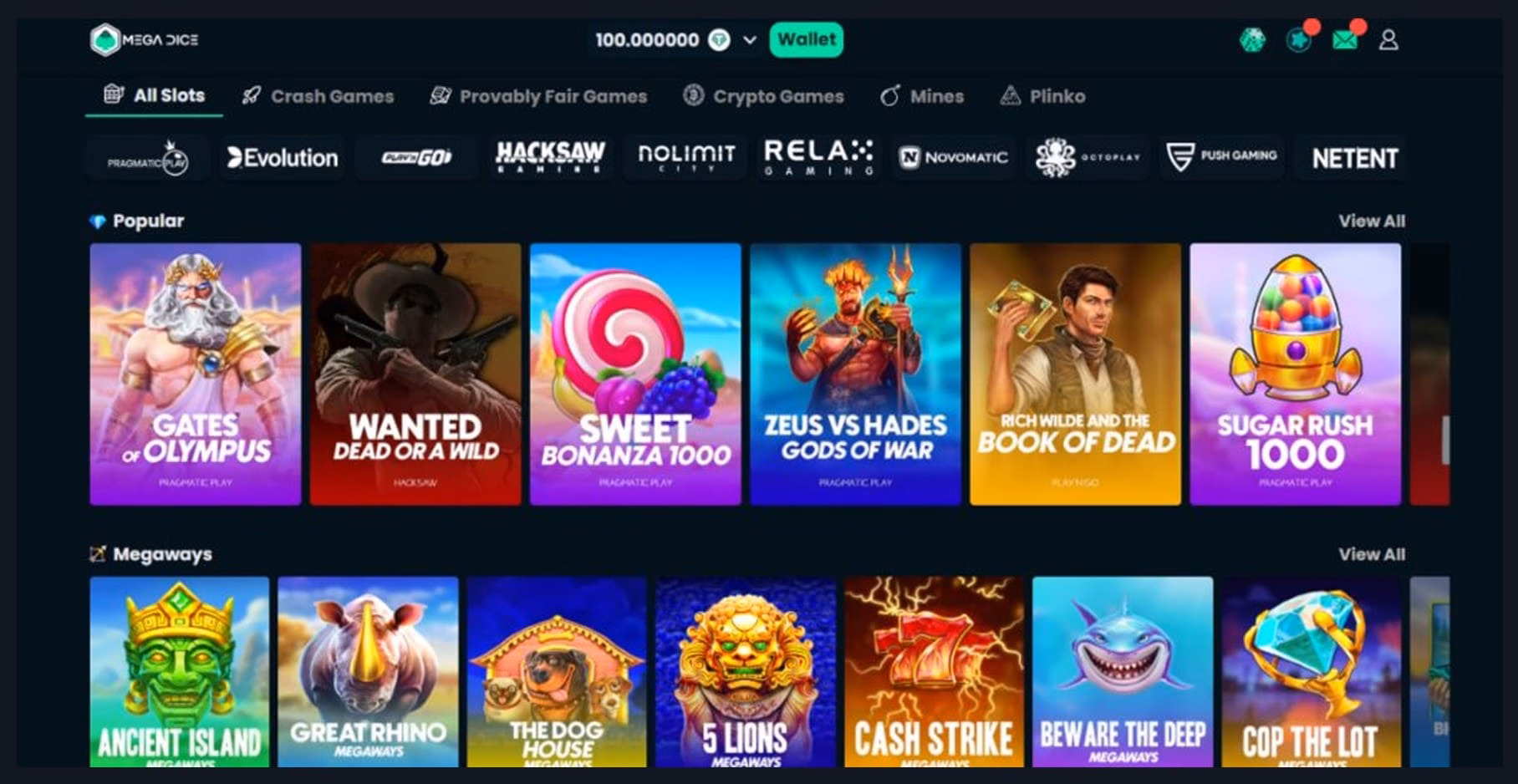1518x784 pixels.
Task: Launch the Cash Strike Megaways thumbnail
Action: 934,671
